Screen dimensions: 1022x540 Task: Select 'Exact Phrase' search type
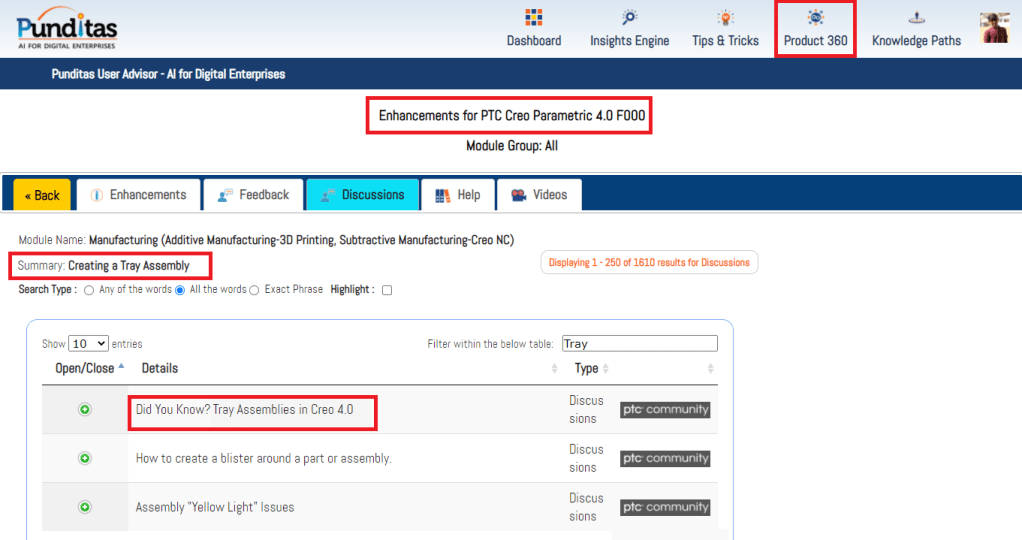tap(254, 290)
